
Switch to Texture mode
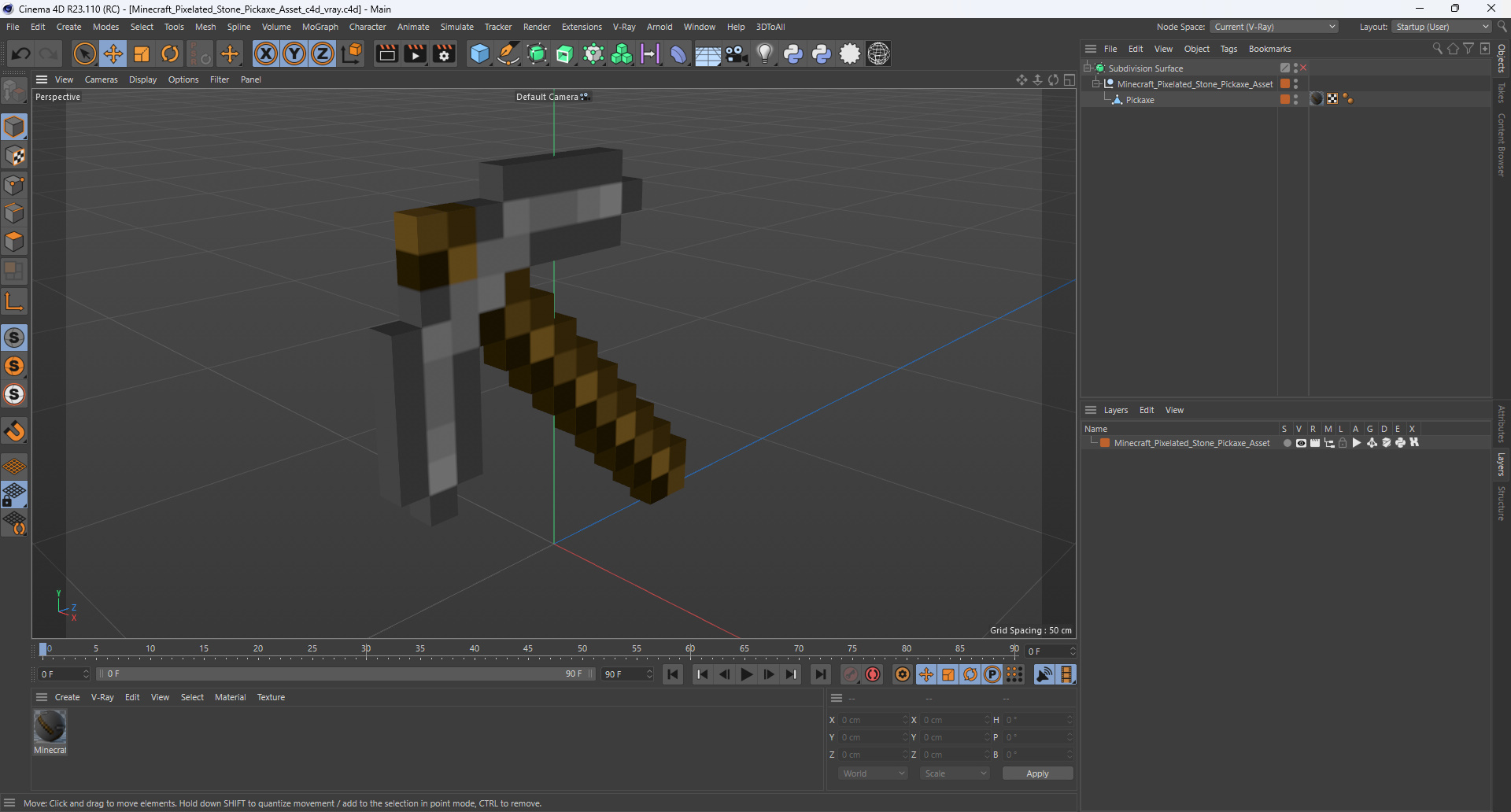pos(14,156)
